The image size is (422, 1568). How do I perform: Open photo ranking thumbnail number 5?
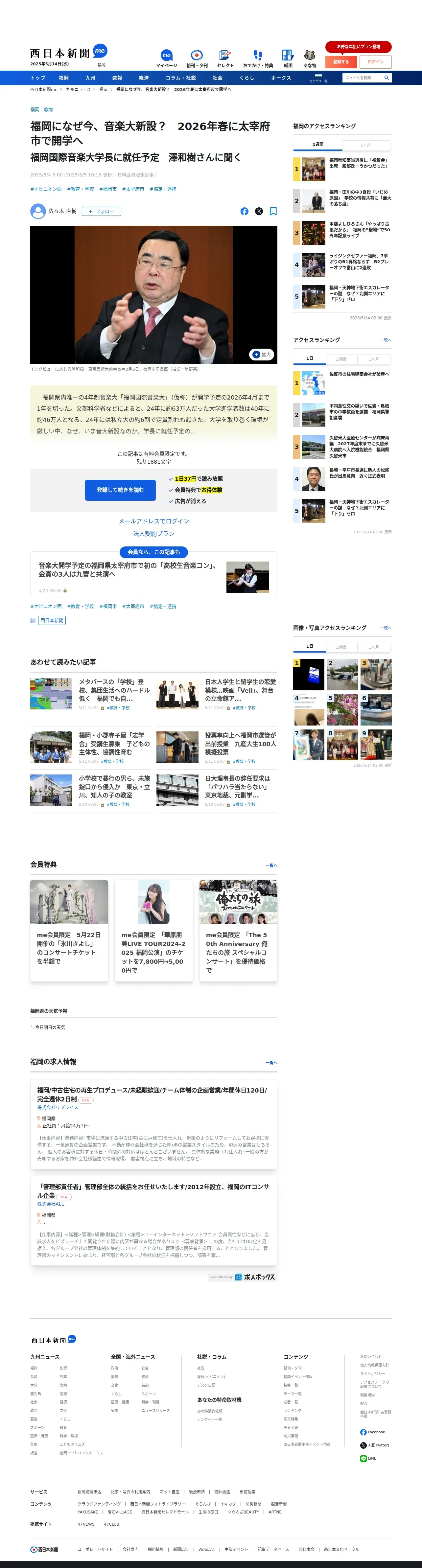coord(342,710)
